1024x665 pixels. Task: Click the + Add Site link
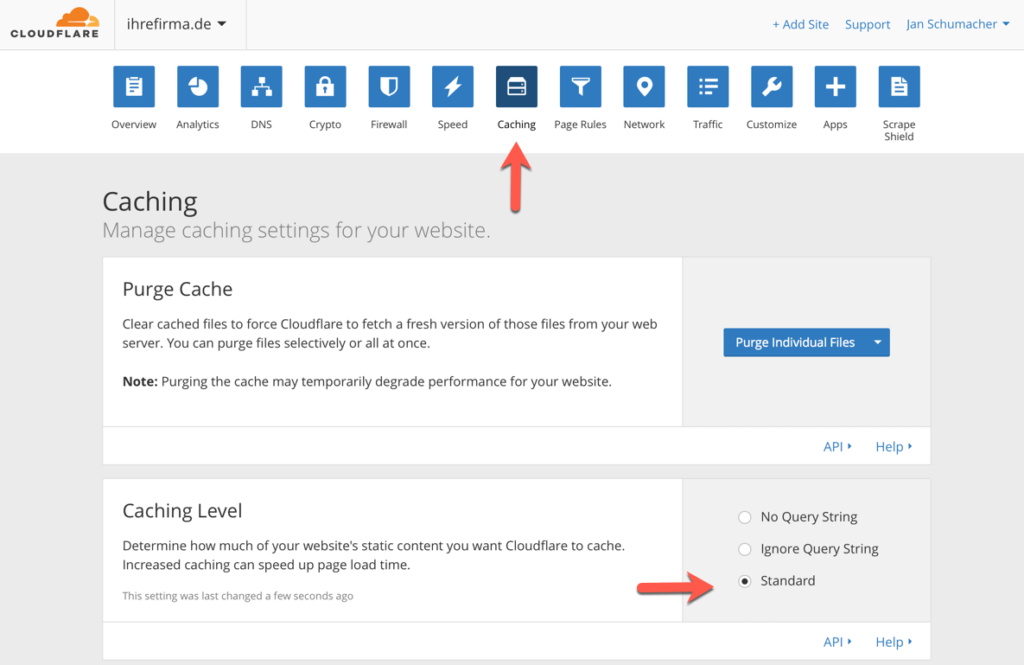coord(800,24)
